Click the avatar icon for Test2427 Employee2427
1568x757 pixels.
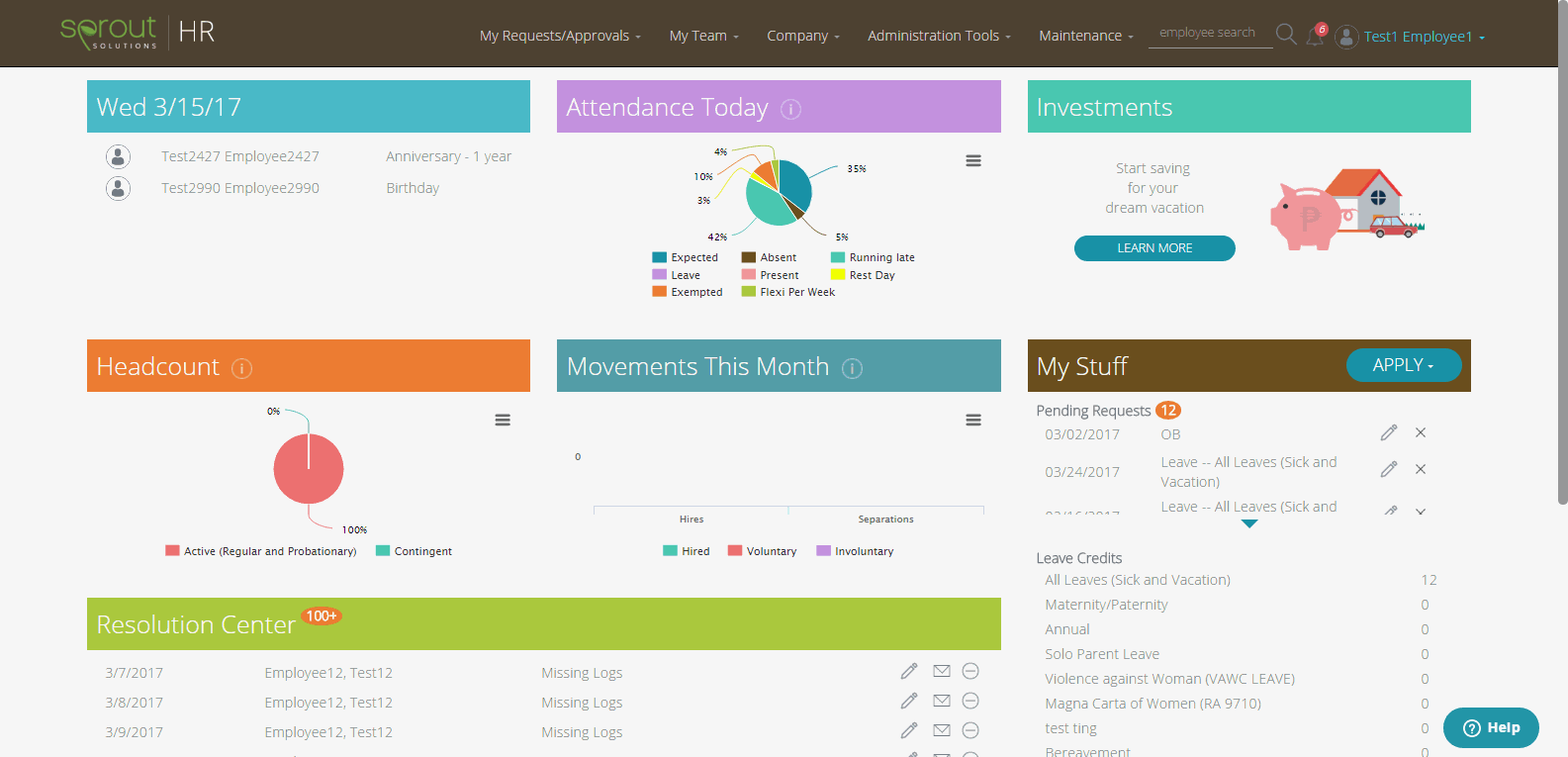(x=118, y=156)
